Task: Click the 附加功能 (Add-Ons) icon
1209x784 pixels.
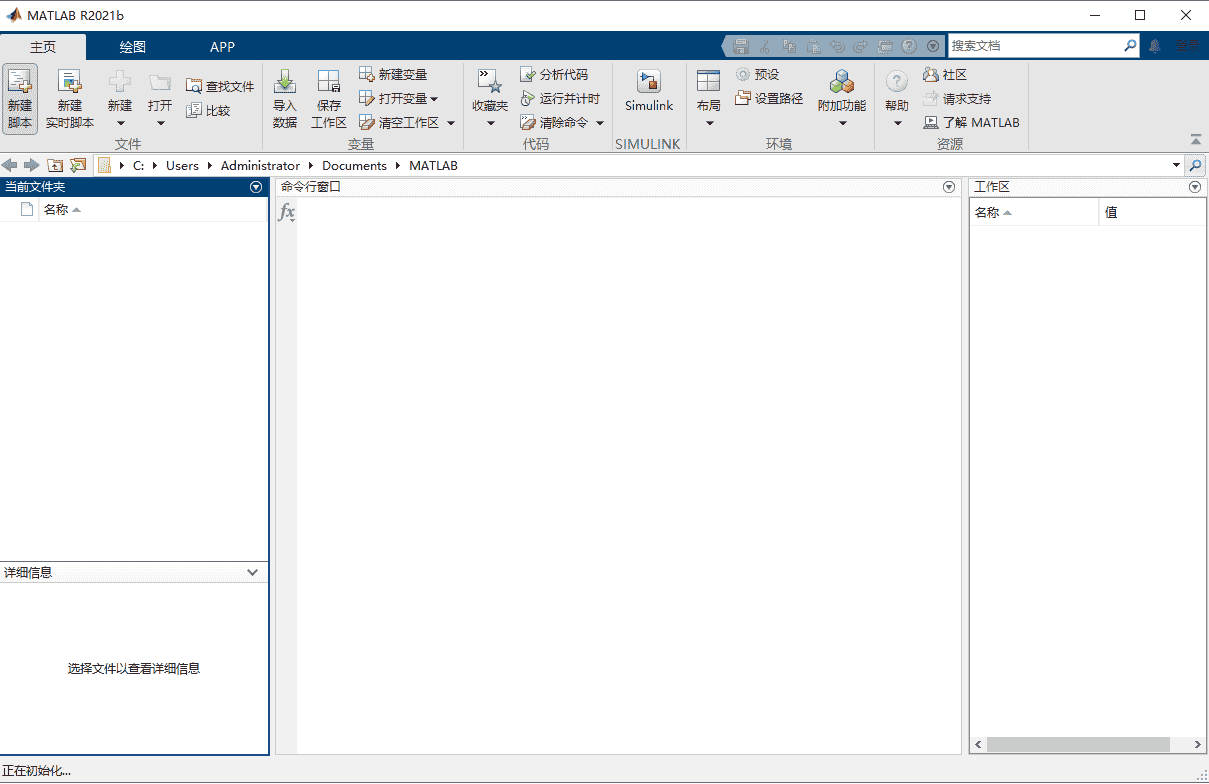Action: pos(841,95)
